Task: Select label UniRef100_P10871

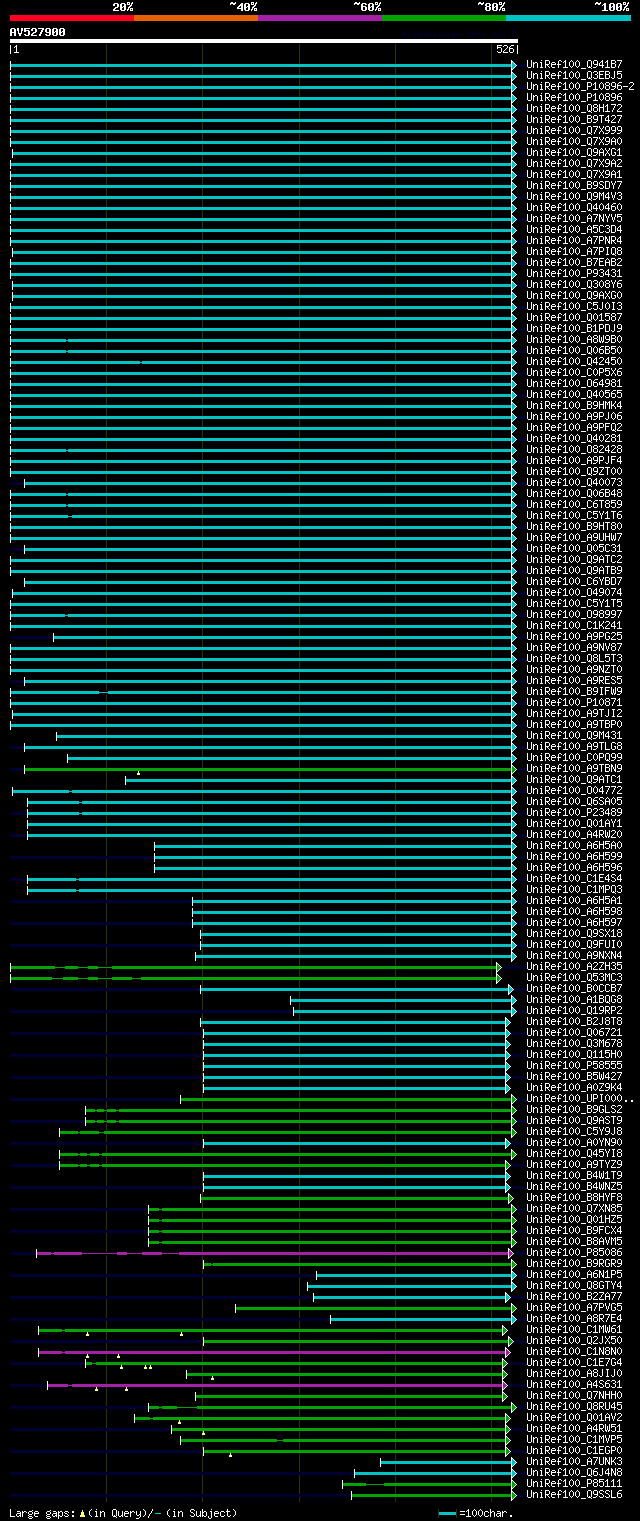Action: 574,703
